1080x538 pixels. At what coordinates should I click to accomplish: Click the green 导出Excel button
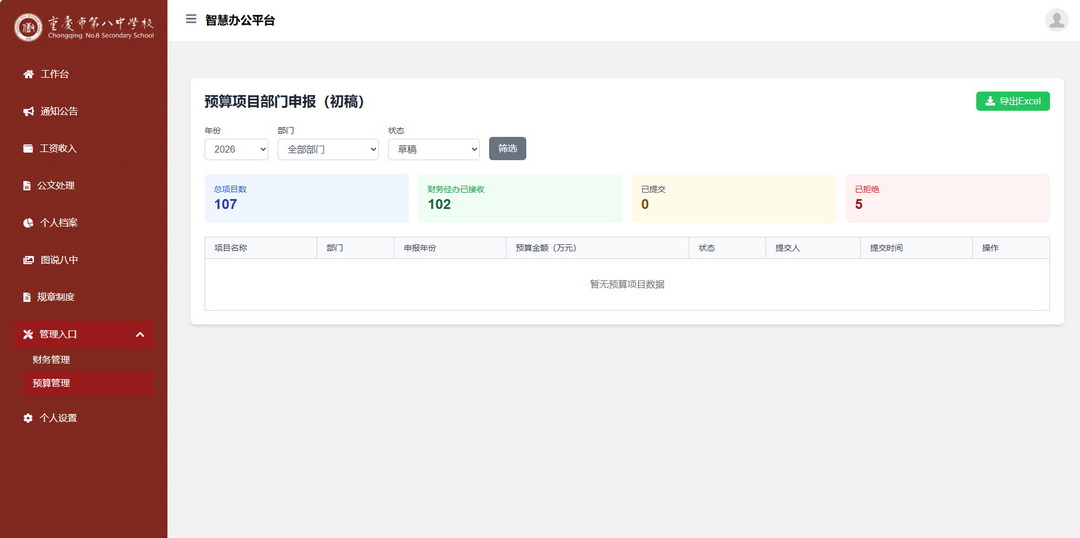1012,101
